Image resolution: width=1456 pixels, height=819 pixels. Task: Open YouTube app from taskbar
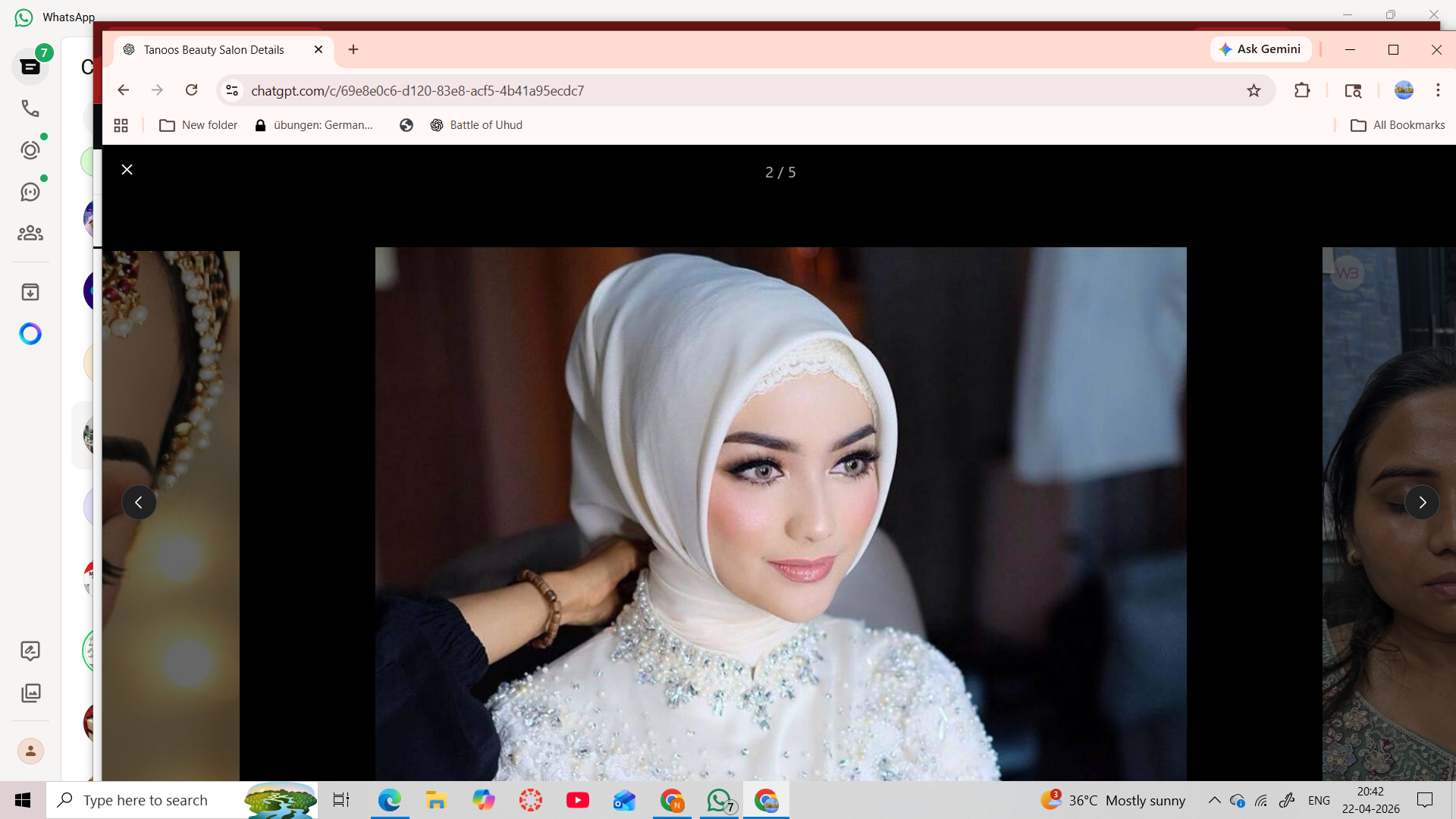[x=578, y=800]
